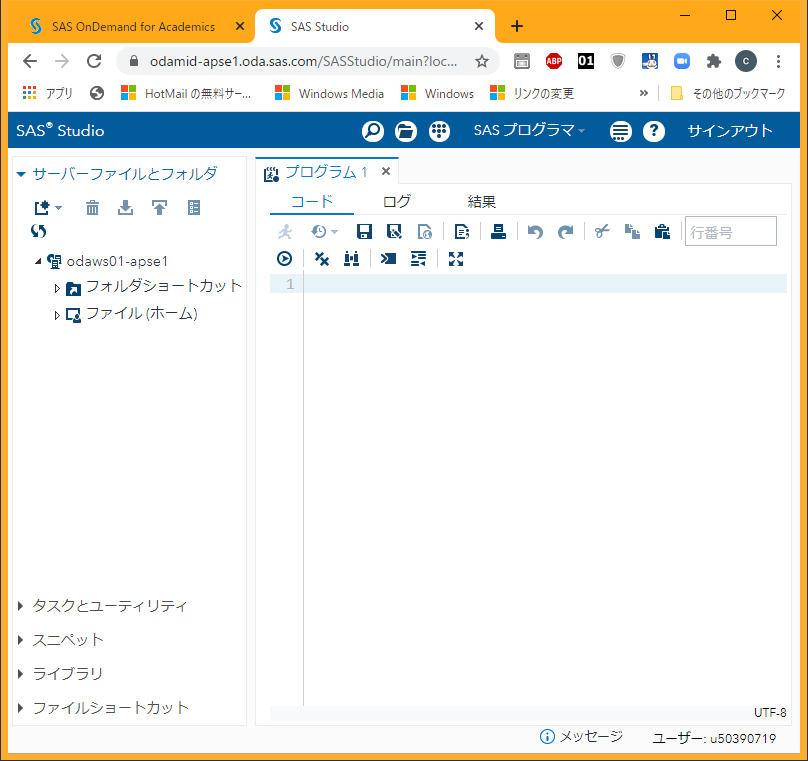Click the properties icon in files panel

point(194,208)
